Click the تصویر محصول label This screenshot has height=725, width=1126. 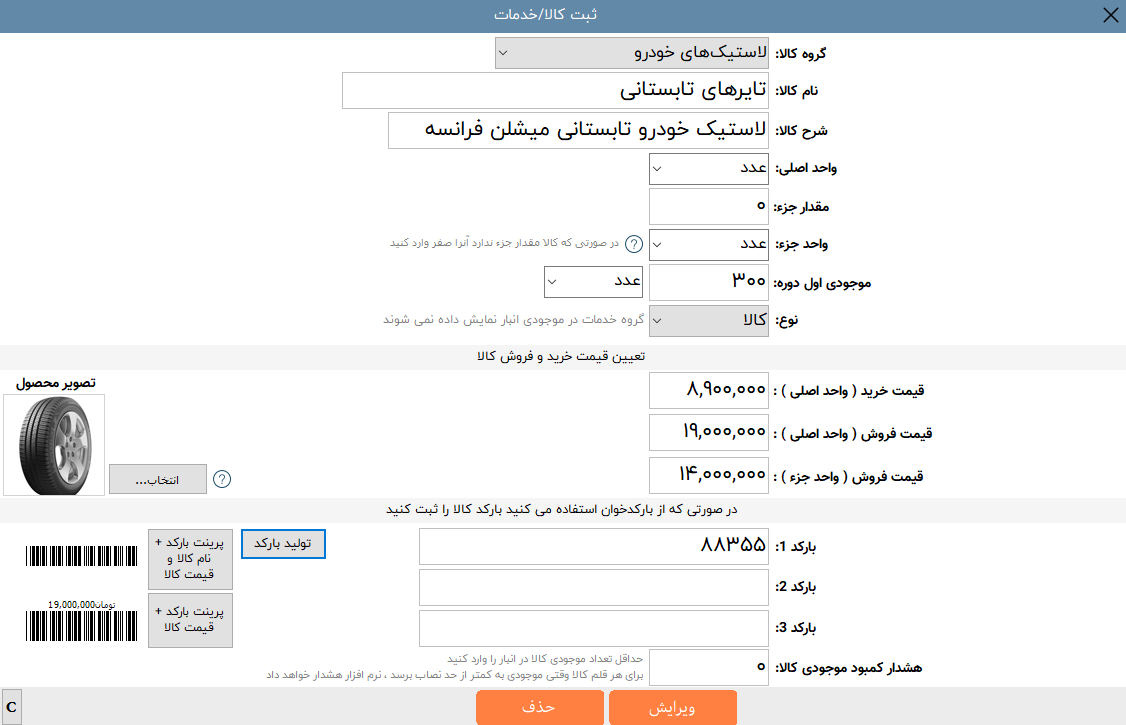click(x=55, y=383)
